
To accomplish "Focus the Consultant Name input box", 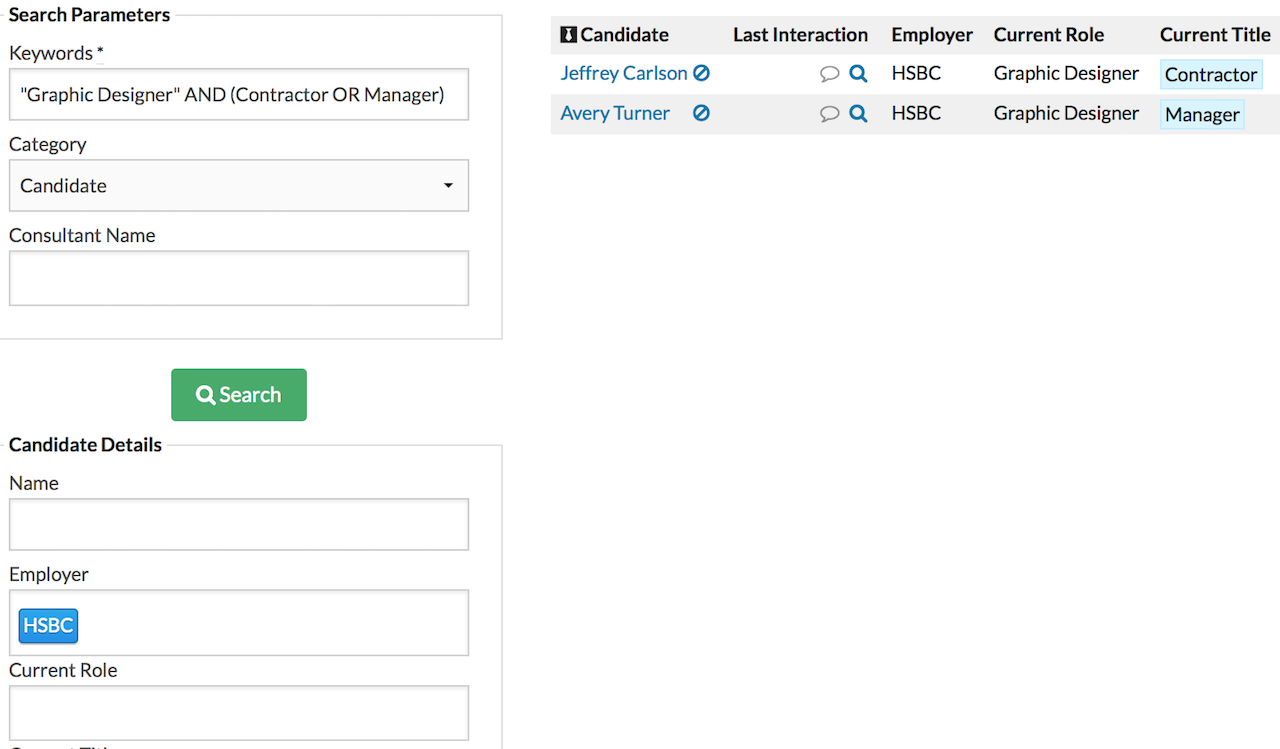I will [x=238, y=277].
